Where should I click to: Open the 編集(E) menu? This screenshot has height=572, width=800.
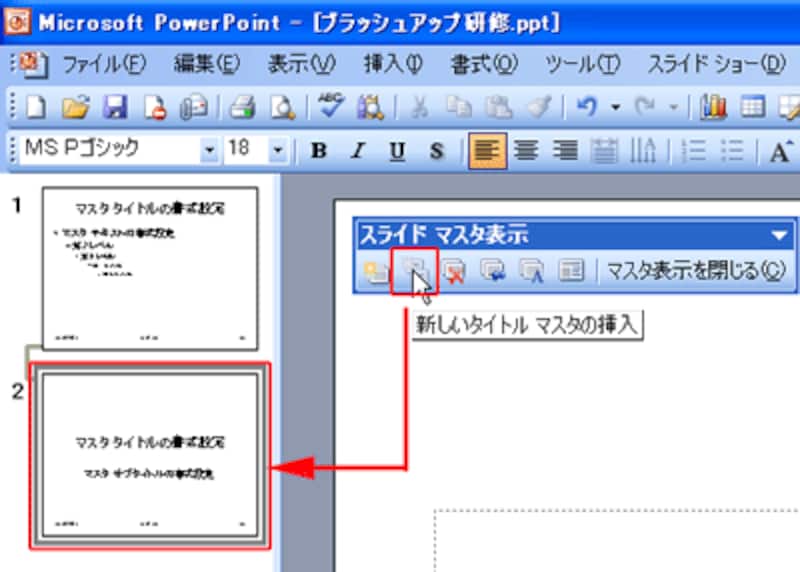pyautogui.click(x=206, y=64)
